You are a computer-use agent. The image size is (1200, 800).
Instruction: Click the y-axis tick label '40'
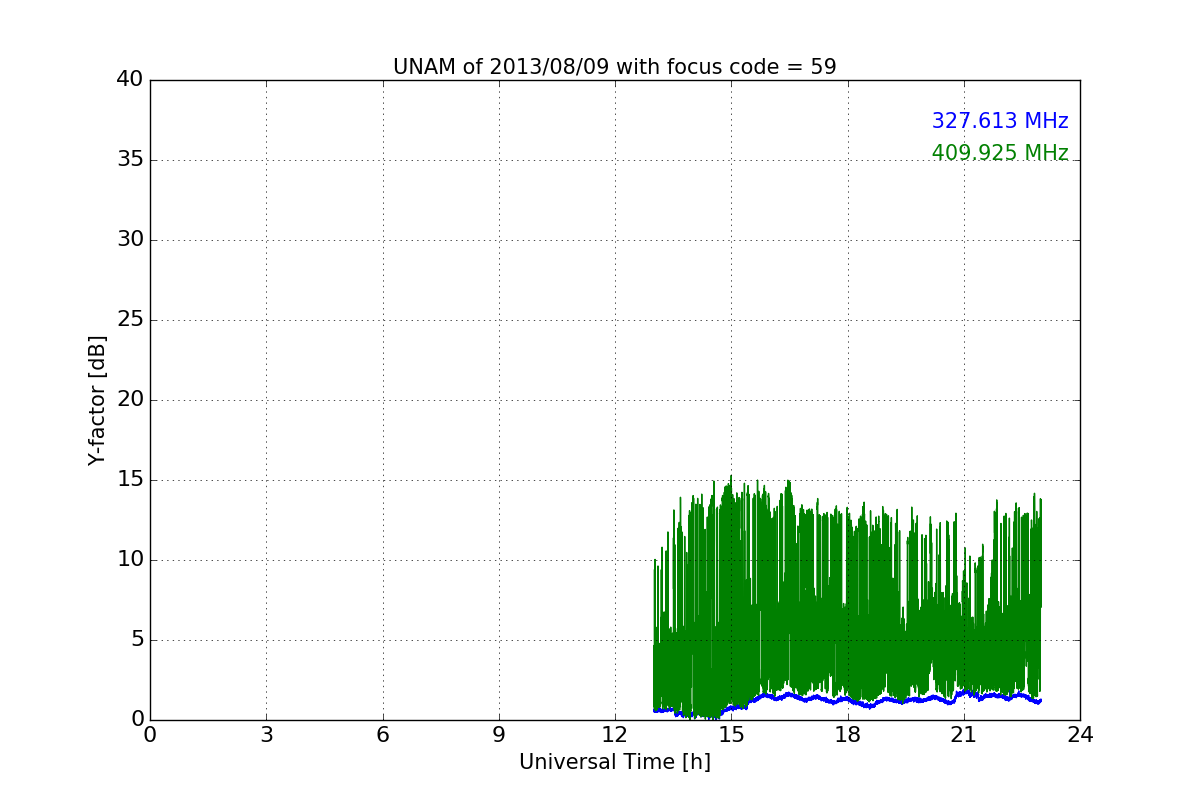coord(130,80)
